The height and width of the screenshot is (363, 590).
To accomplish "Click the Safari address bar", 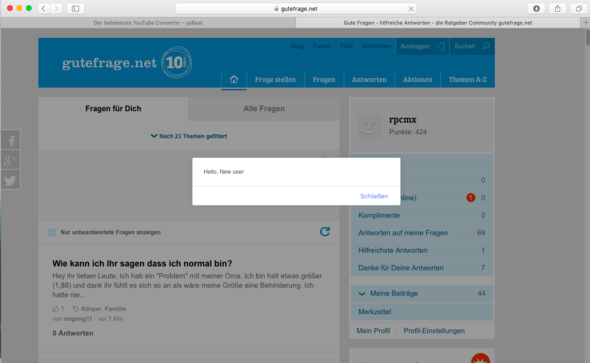I will (x=296, y=9).
